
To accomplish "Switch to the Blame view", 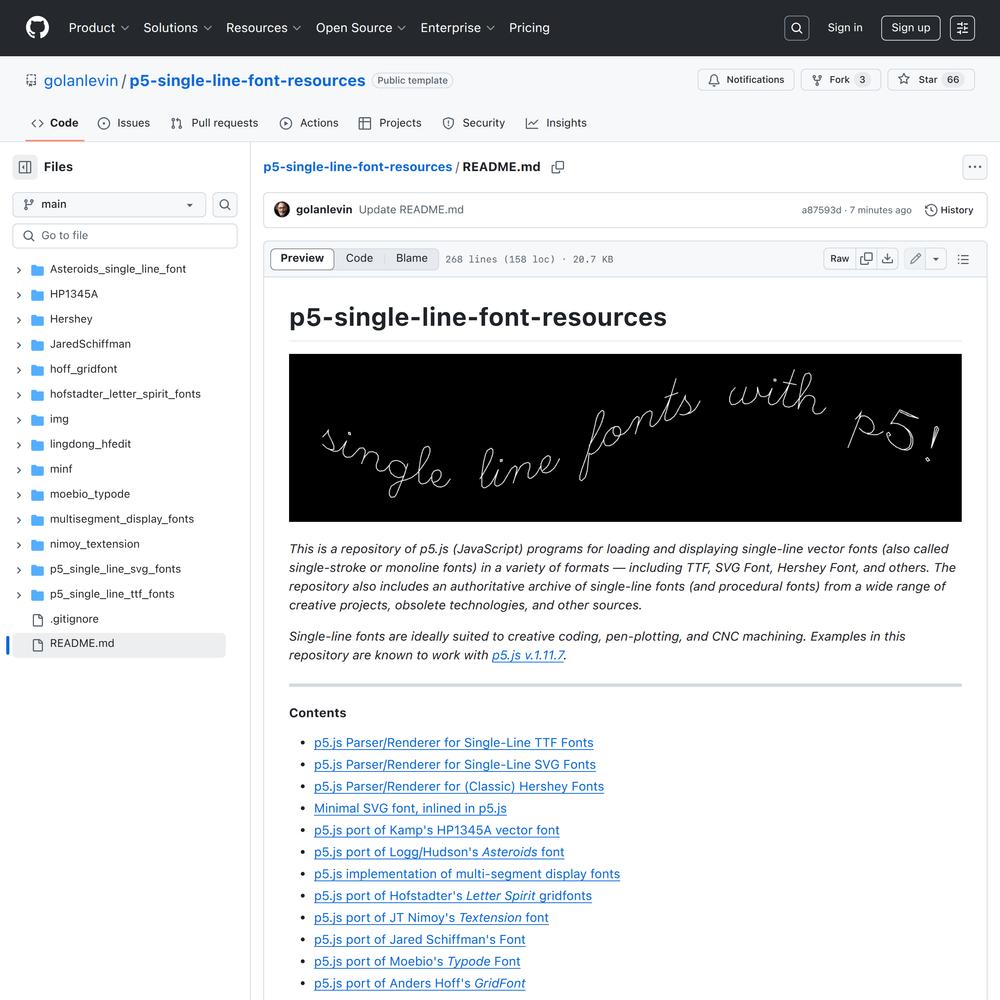I will [x=412, y=259].
